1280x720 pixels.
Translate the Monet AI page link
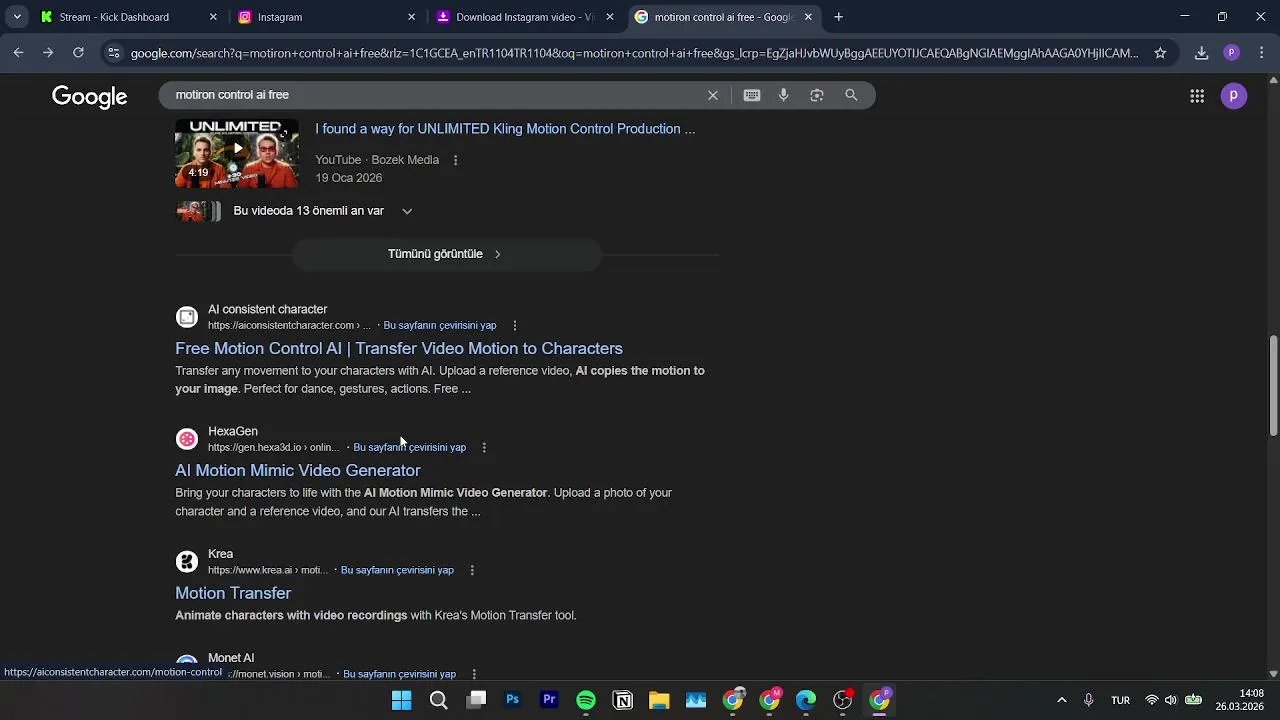[399, 674]
